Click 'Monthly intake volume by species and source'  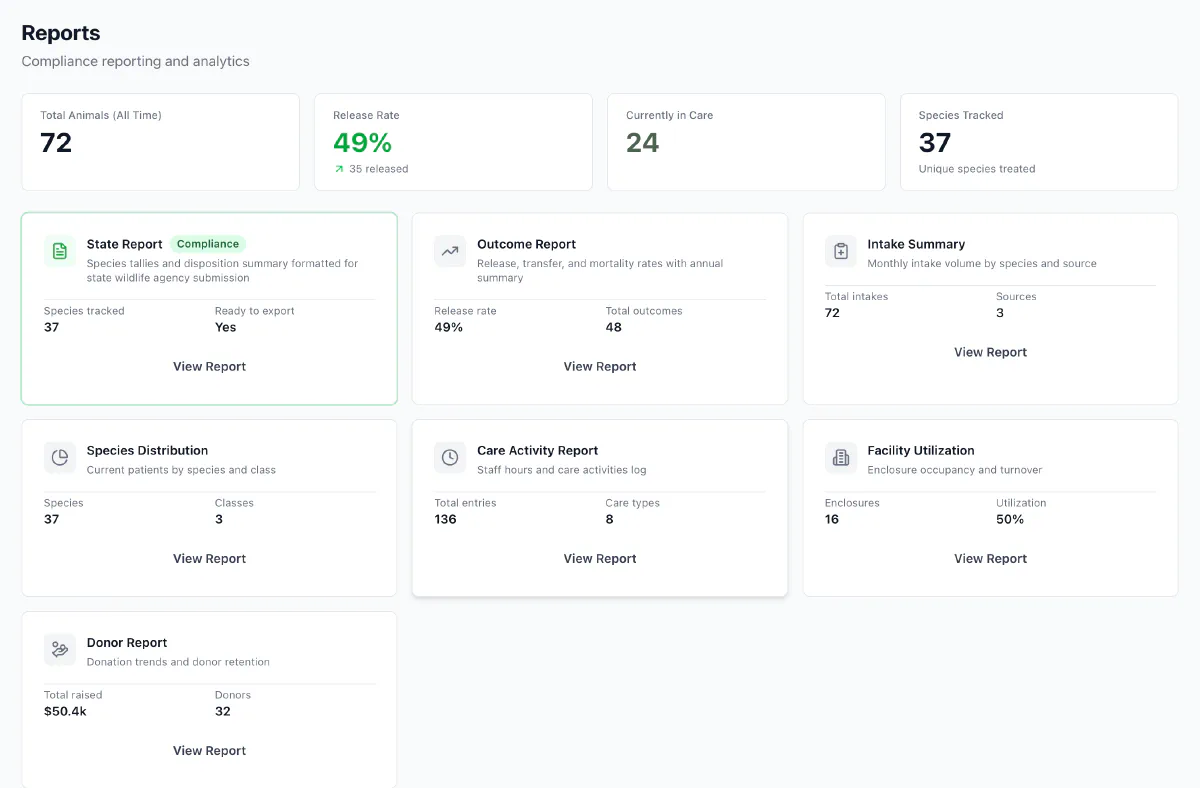[x=982, y=264]
